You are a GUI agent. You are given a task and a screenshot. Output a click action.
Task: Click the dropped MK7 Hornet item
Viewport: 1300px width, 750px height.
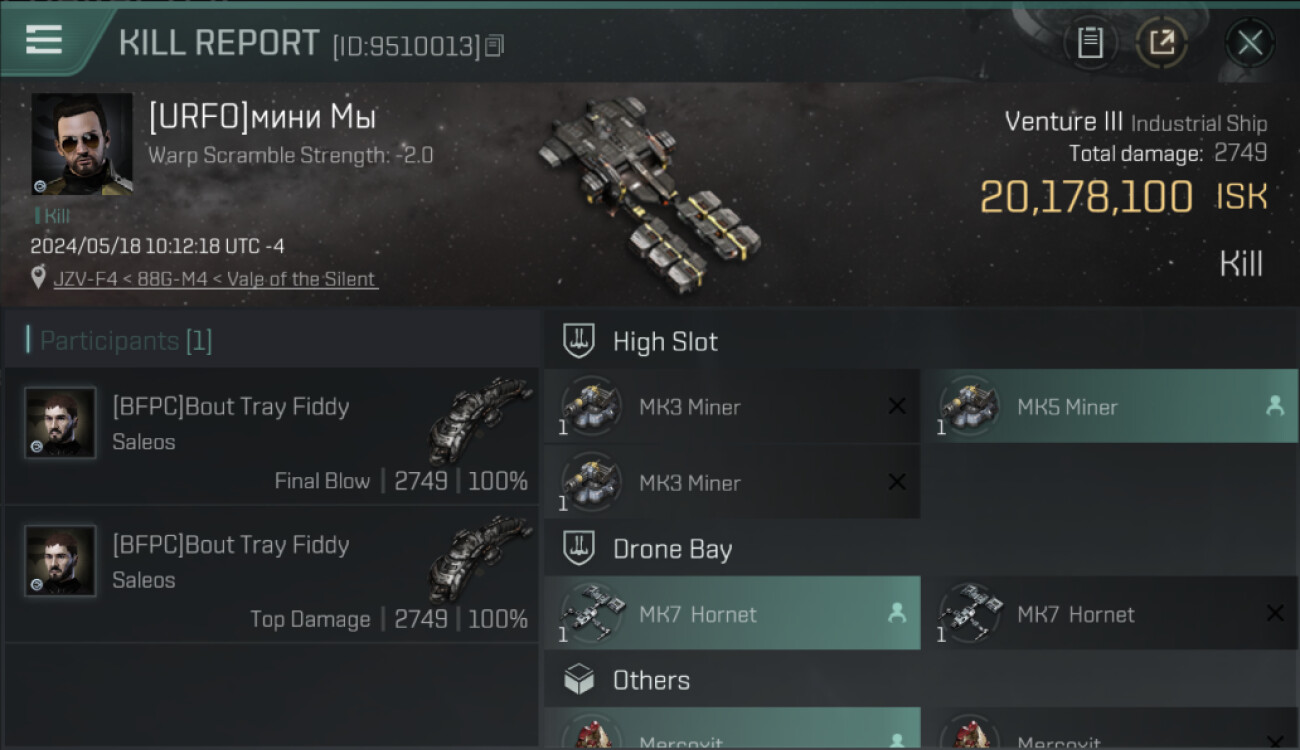pyautogui.click(x=732, y=614)
